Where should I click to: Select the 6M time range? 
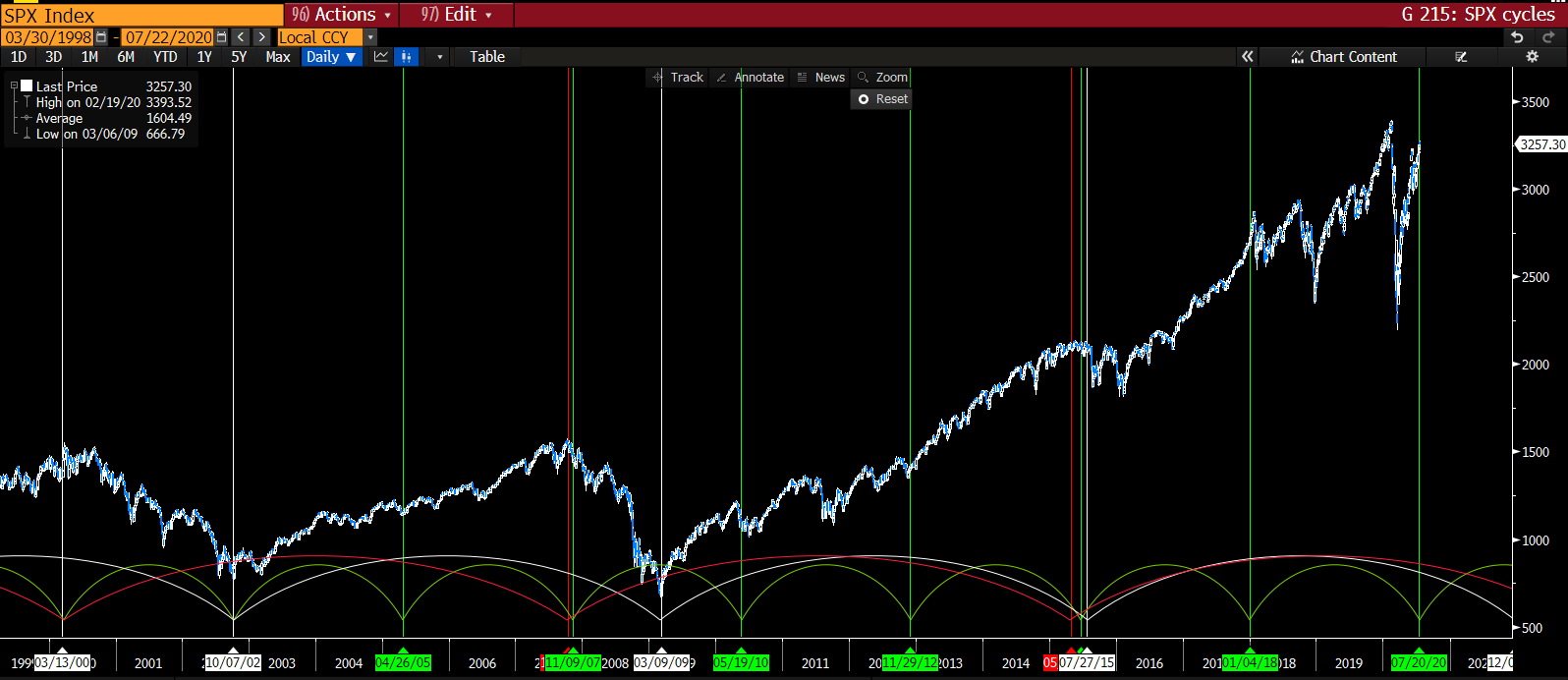point(126,57)
